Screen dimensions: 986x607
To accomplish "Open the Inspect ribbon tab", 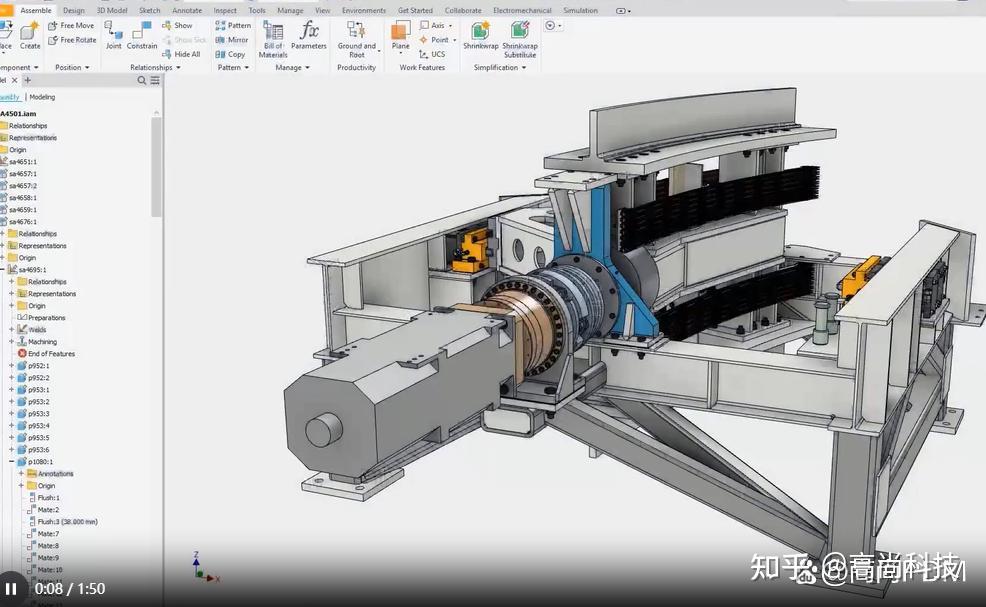I will pyautogui.click(x=225, y=11).
